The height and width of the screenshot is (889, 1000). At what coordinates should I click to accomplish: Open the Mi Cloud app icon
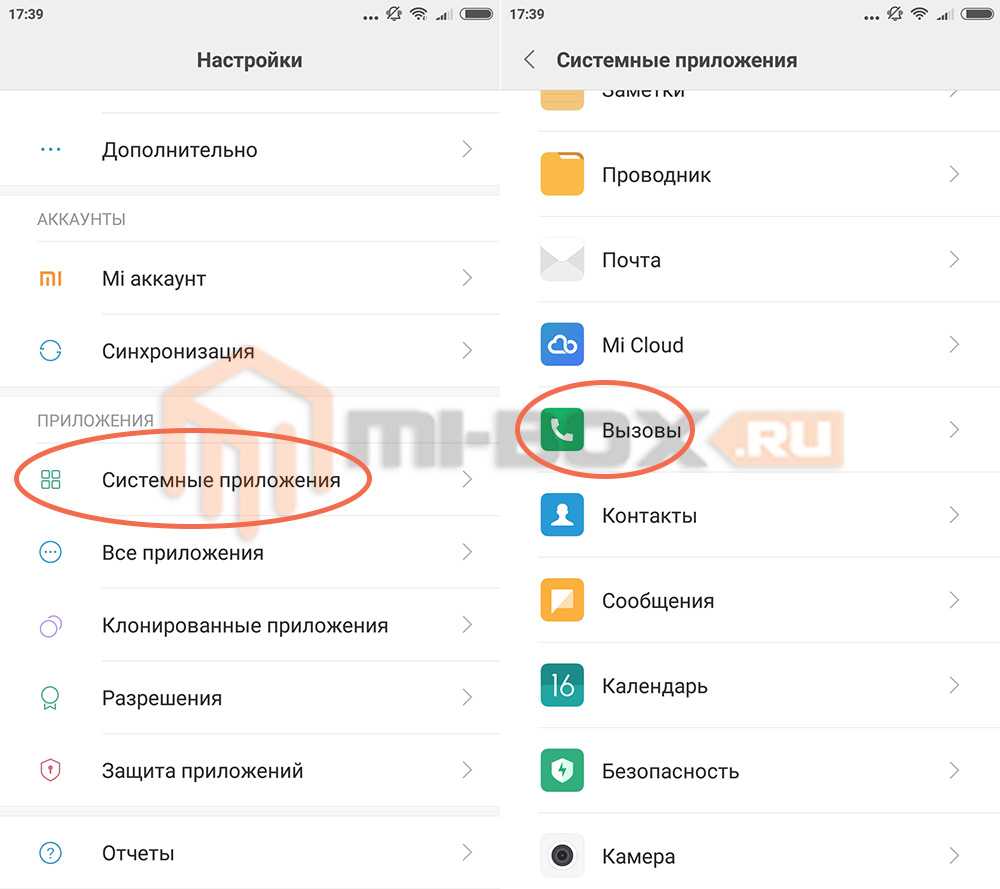(562, 344)
